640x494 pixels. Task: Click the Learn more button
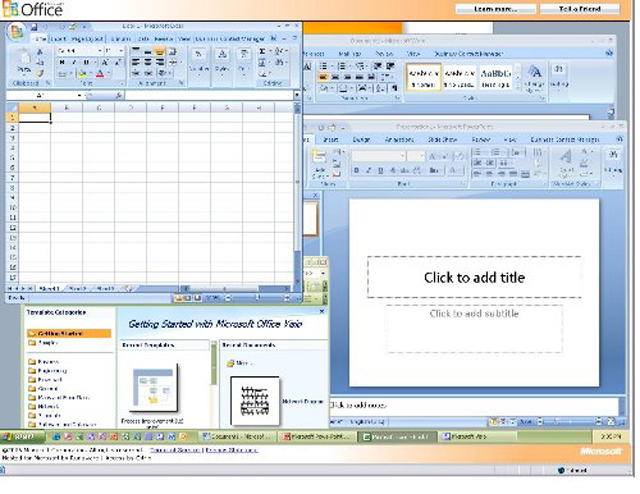coord(496,9)
